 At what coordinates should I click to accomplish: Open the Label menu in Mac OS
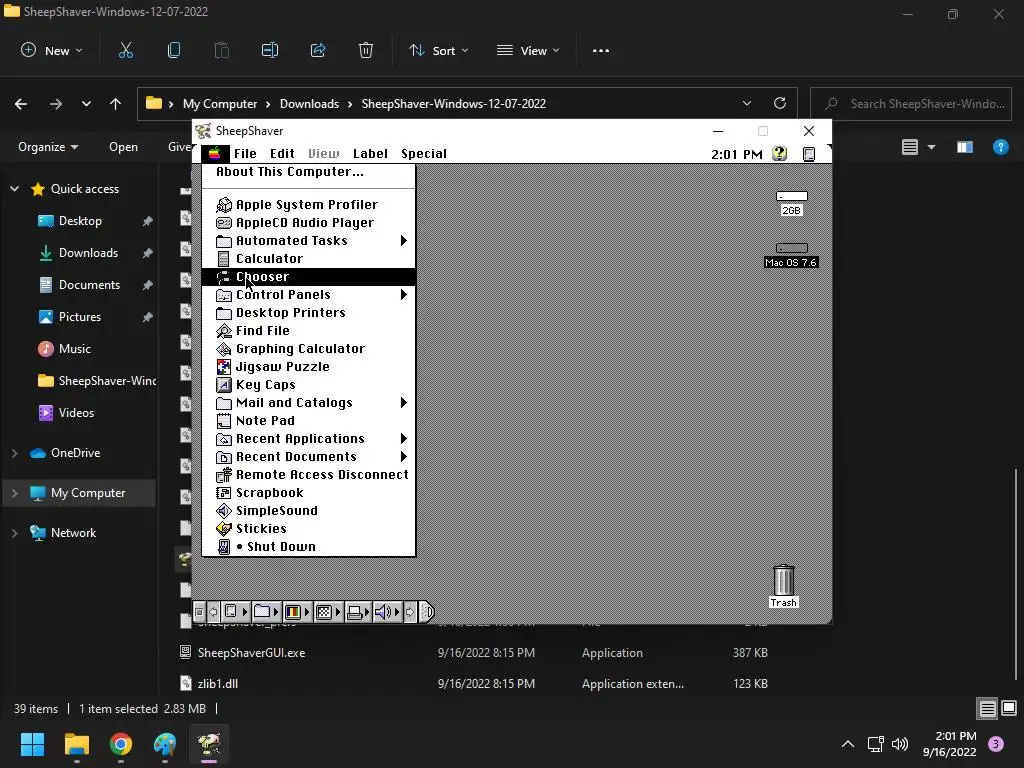(370, 153)
